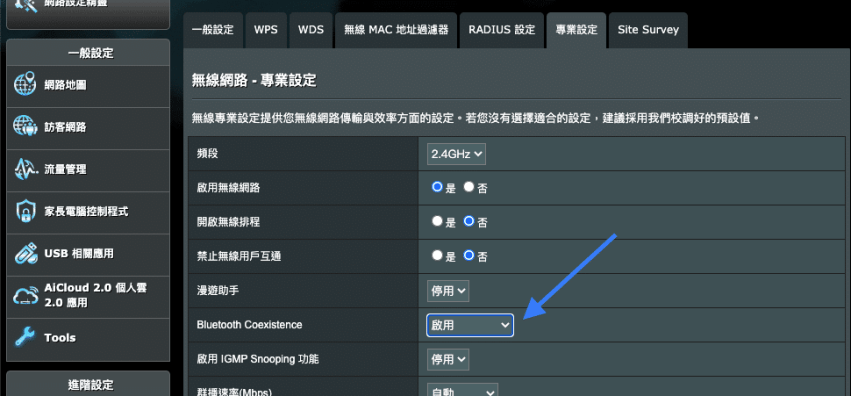The width and height of the screenshot is (851, 396).
Task: Click the setup wizard icon at top of sidebar
Action: point(25,4)
